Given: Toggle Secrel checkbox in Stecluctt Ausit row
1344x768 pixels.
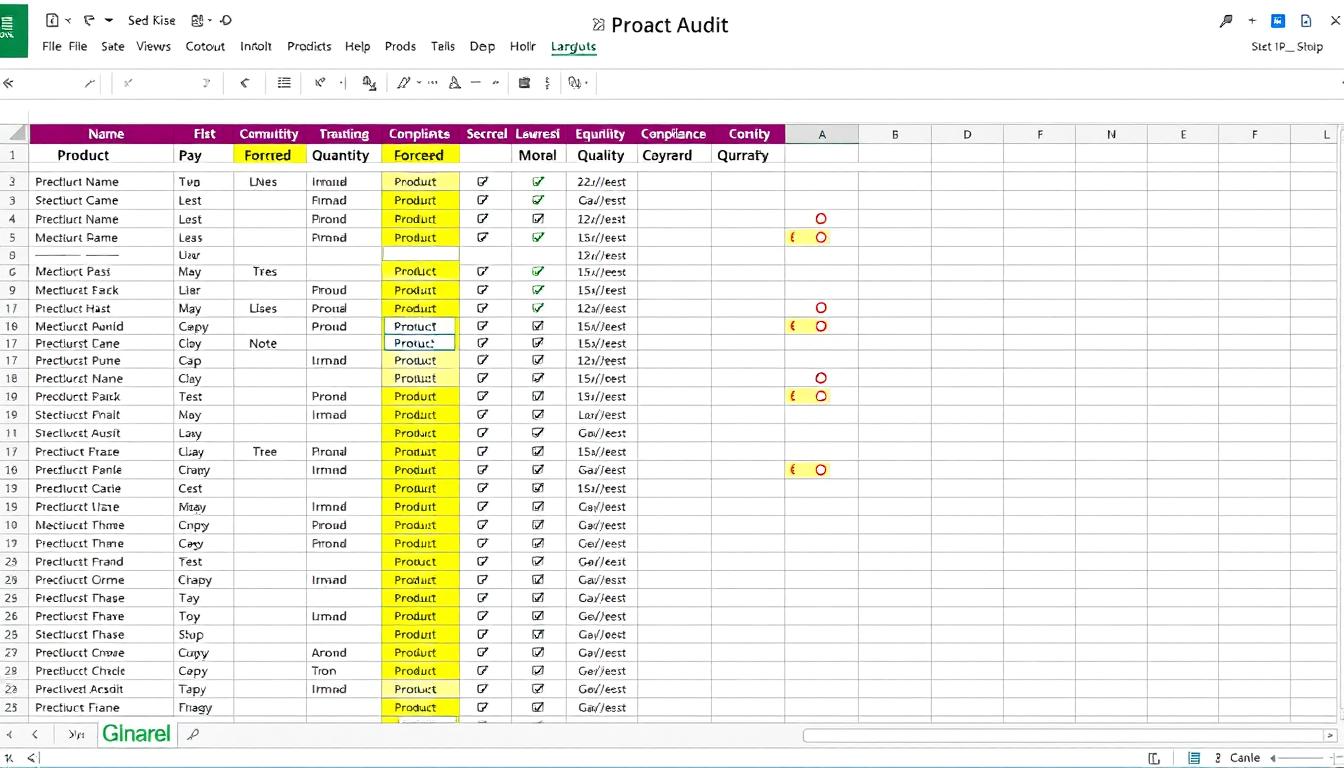Looking at the screenshot, I should coord(483,433).
